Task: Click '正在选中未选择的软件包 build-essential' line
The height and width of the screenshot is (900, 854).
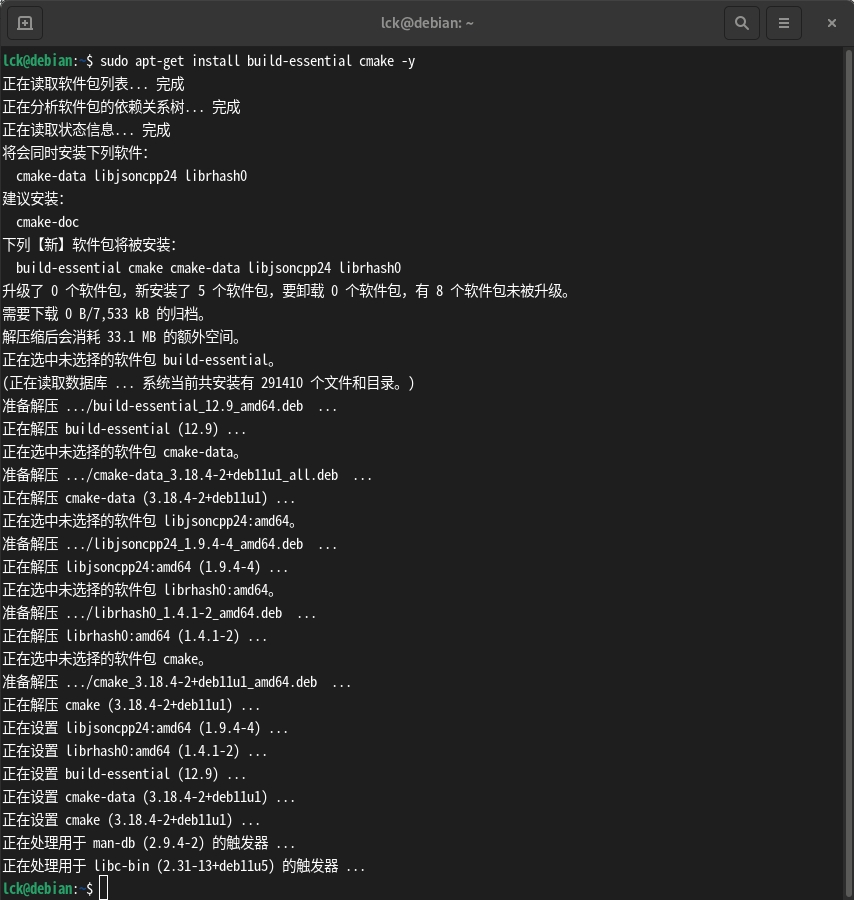Action: pos(139,360)
